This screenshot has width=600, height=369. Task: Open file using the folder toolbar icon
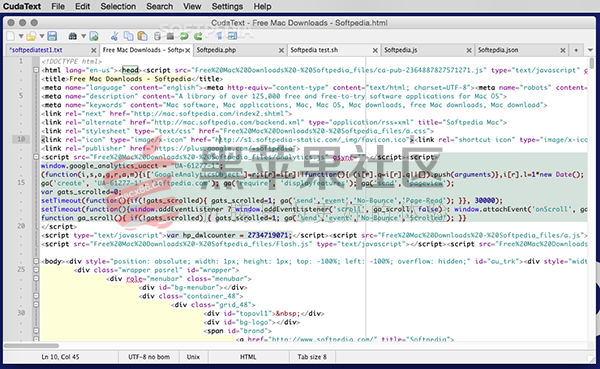coord(31,36)
